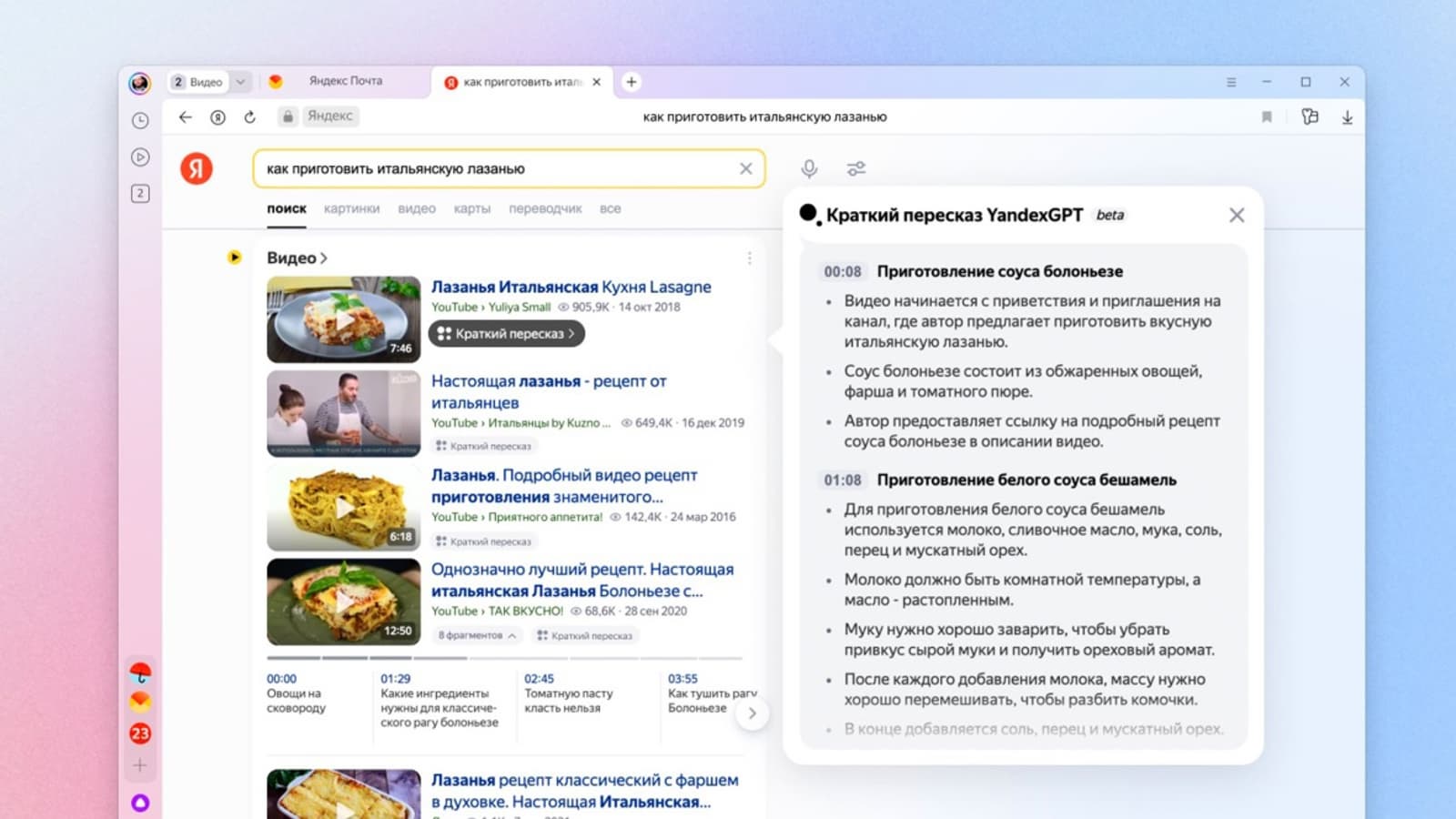The width and height of the screenshot is (1456, 819).
Task: Jump to 00:08 timestamp in summary
Action: pyautogui.click(x=843, y=271)
